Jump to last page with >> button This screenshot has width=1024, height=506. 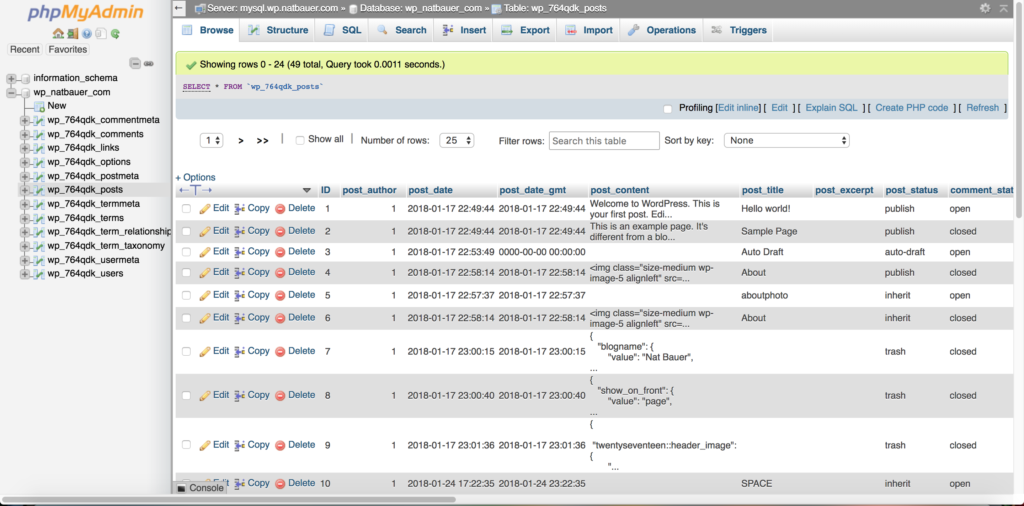263,140
